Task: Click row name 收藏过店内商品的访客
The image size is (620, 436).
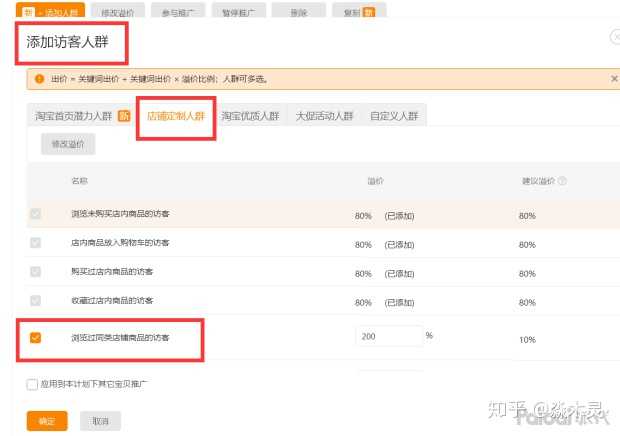Action: coord(112,300)
